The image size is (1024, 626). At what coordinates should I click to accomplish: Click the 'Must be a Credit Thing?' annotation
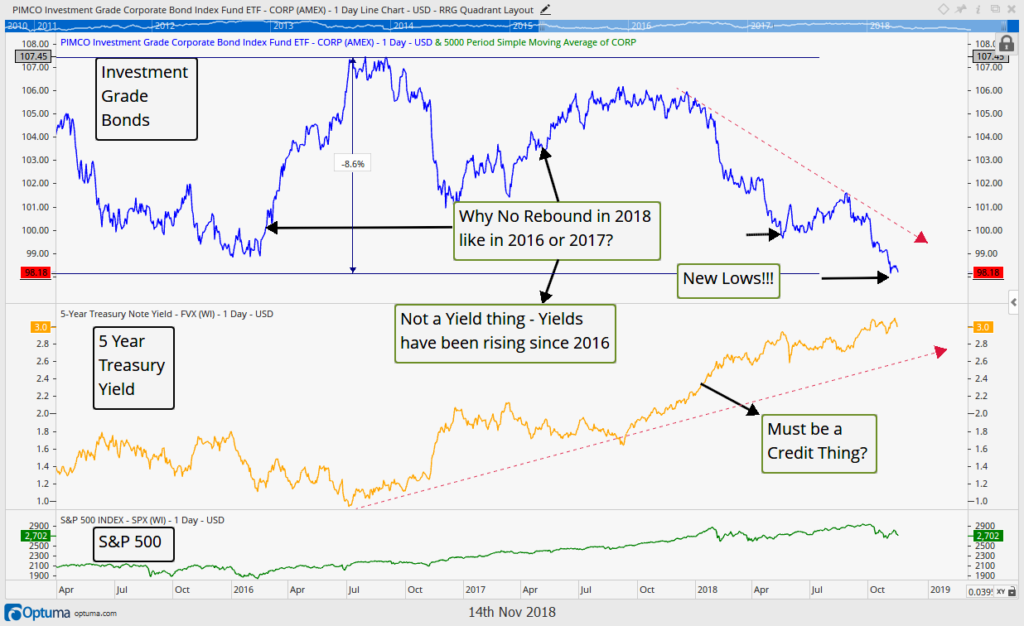tap(819, 444)
